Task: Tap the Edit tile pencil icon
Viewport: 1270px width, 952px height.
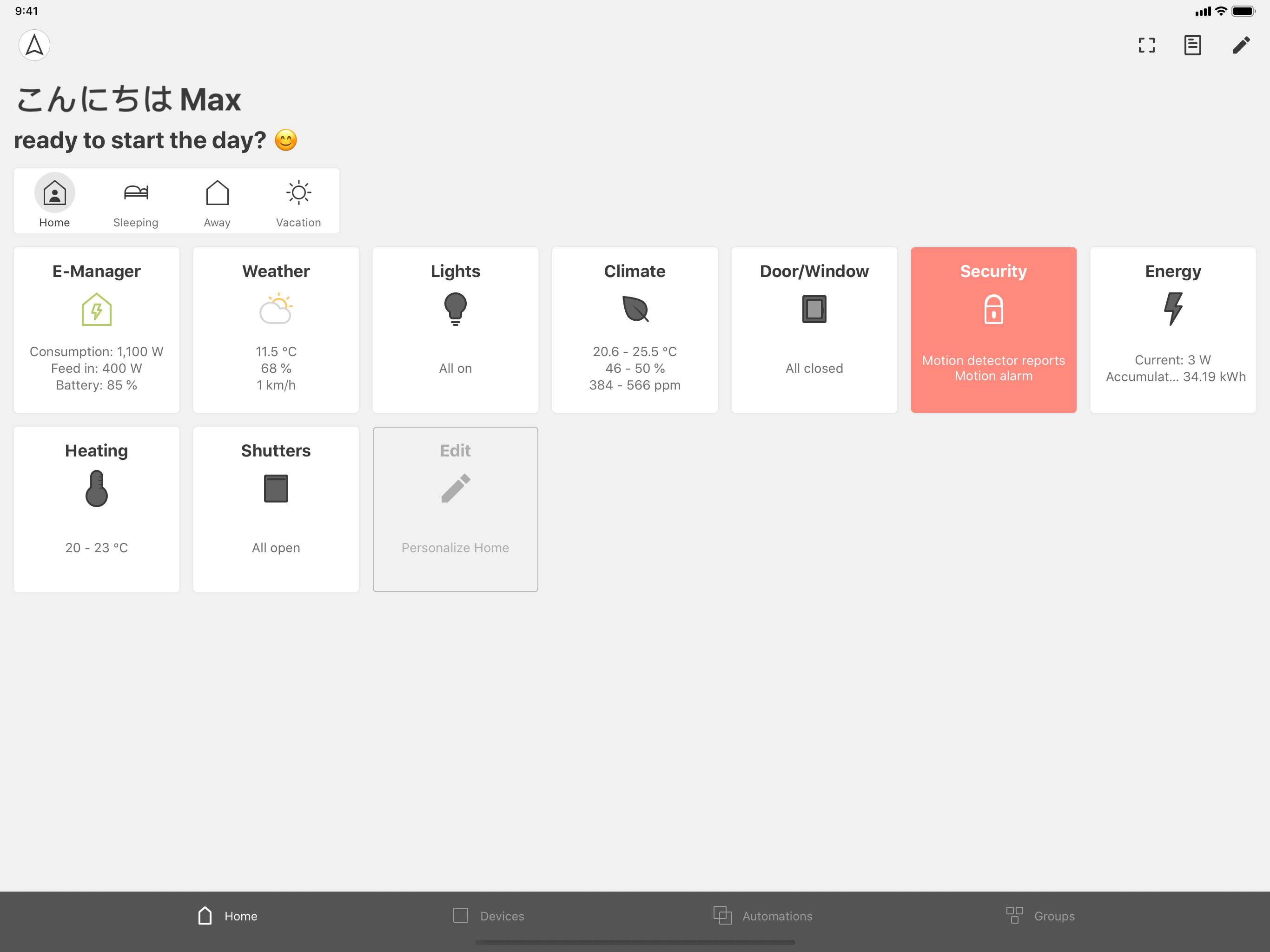Action: click(x=455, y=489)
